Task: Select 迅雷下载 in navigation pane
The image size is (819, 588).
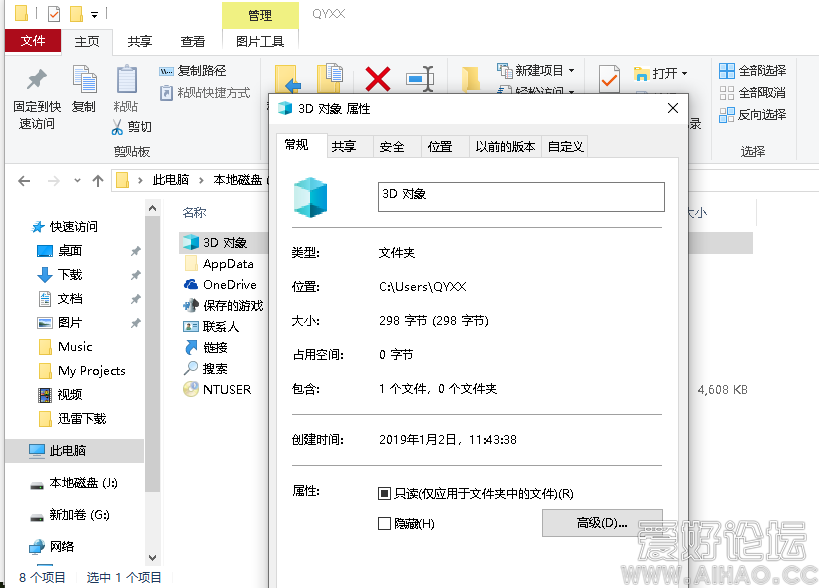Action: click(73, 419)
